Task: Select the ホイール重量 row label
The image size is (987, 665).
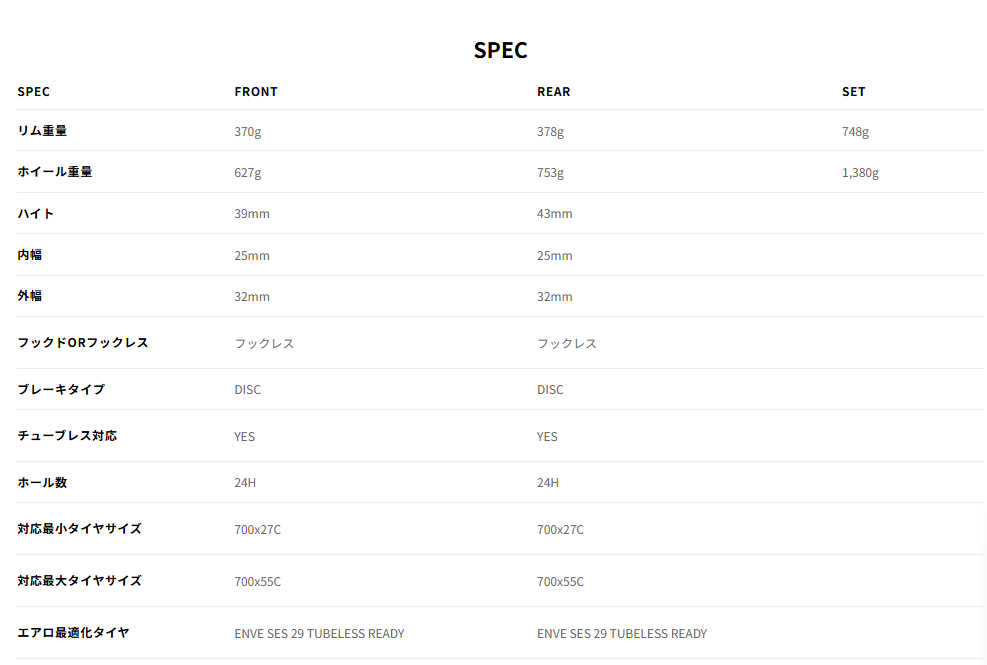Action: [x=55, y=172]
